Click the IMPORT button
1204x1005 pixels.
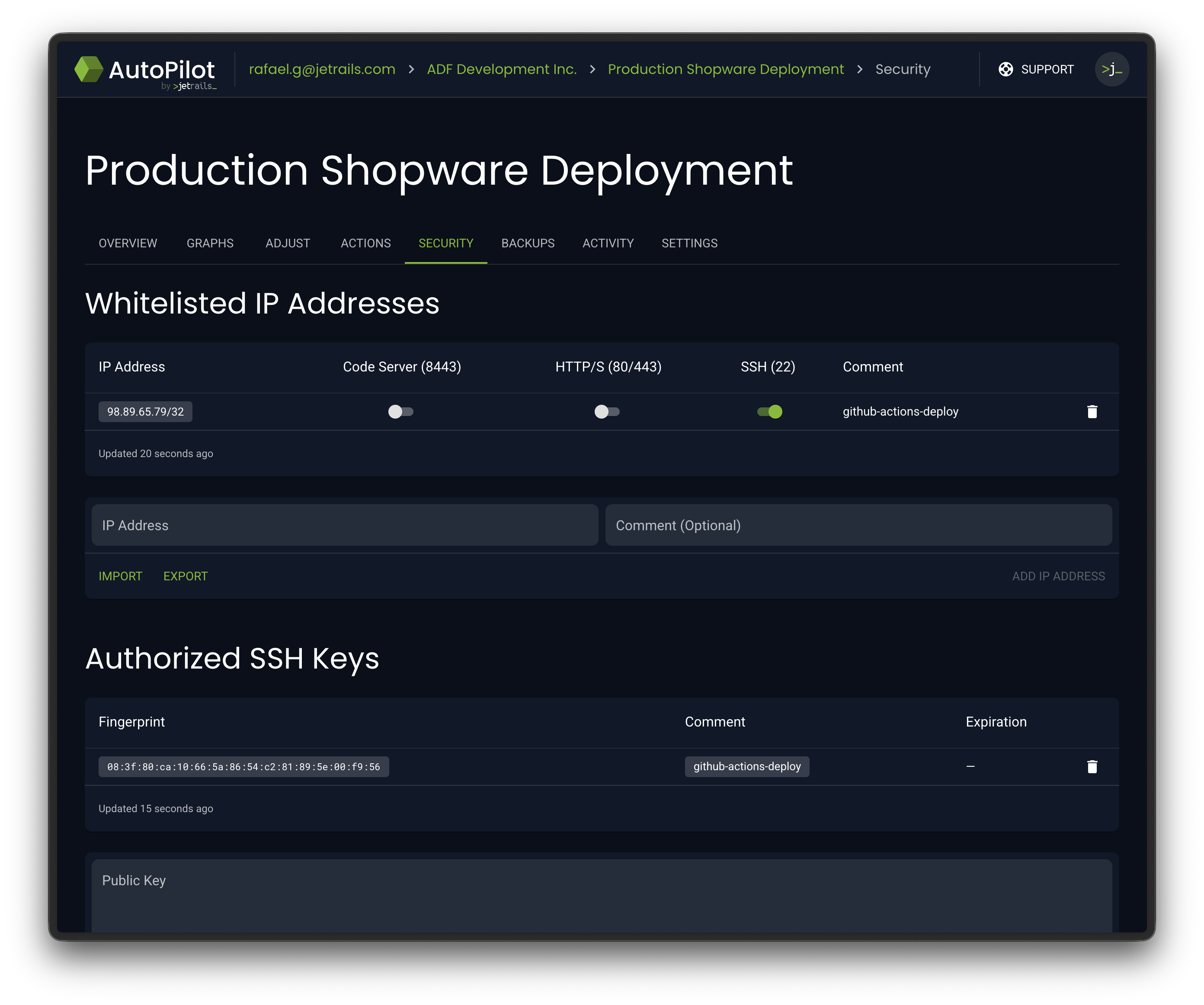(x=120, y=576)
